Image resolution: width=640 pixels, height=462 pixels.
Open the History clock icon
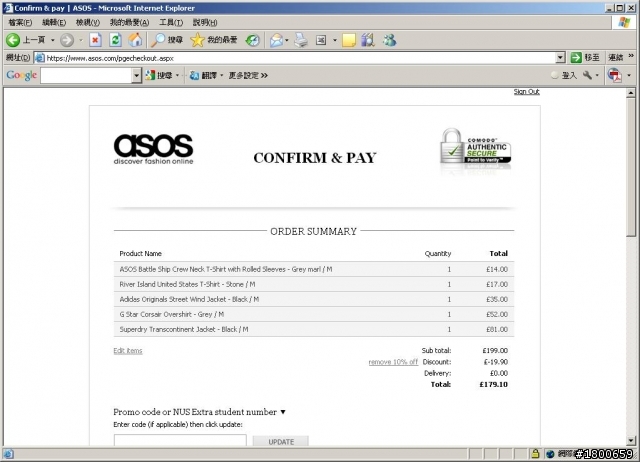[253, 40]
